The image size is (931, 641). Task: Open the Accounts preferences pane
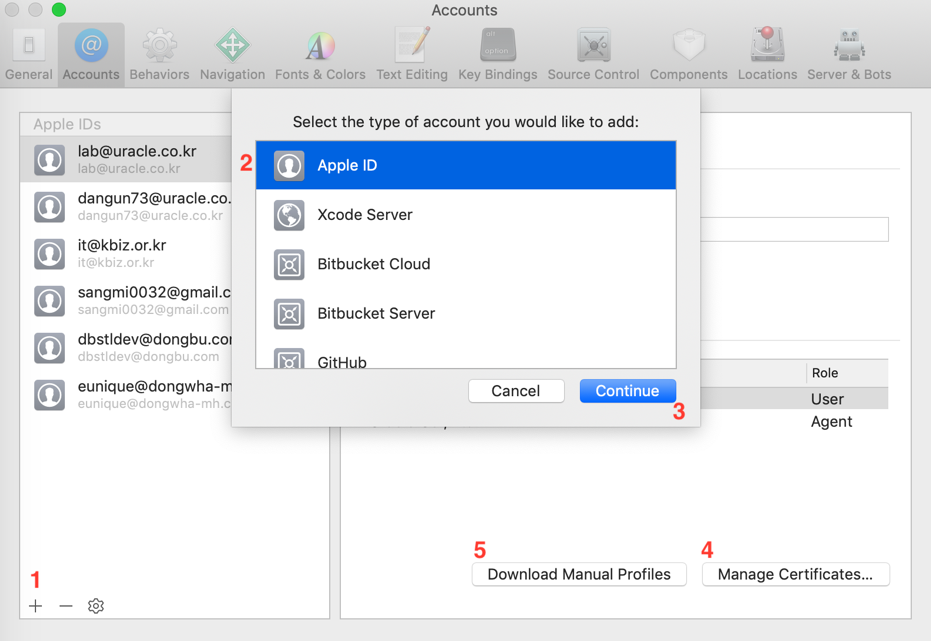pyautogui.click(x=91, y=54)
